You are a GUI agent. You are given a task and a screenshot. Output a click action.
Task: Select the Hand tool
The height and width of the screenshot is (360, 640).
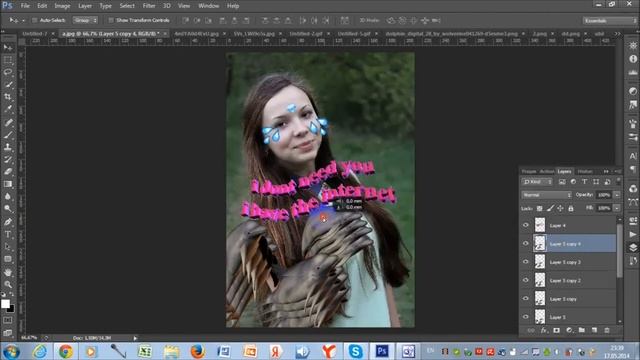(x=8, y=272)
